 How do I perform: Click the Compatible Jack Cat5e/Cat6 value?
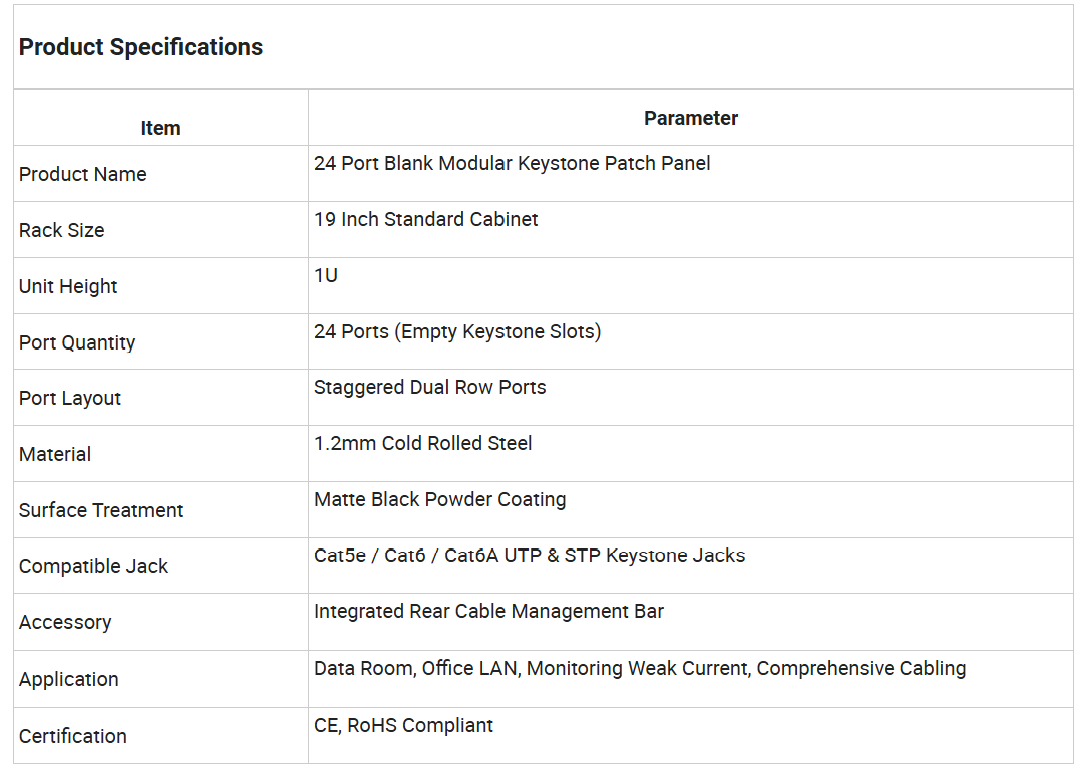point(529,556)
